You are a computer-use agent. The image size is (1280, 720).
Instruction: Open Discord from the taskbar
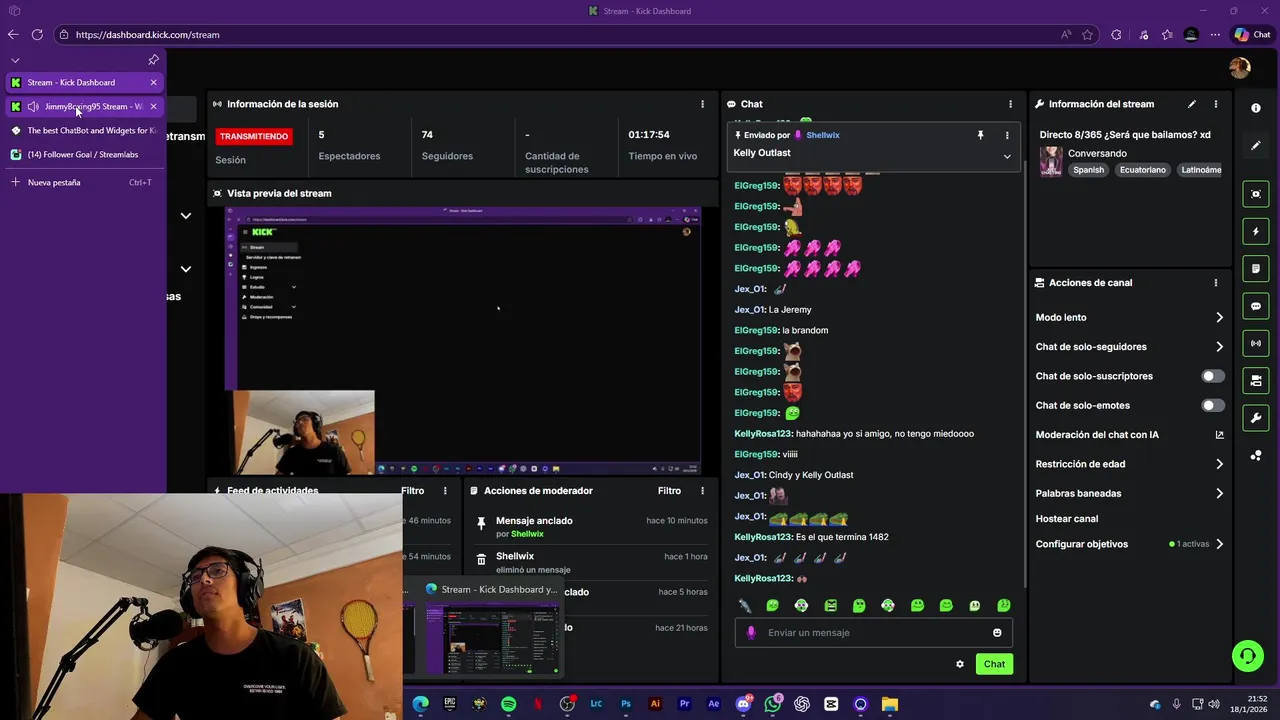click(743, 704)
